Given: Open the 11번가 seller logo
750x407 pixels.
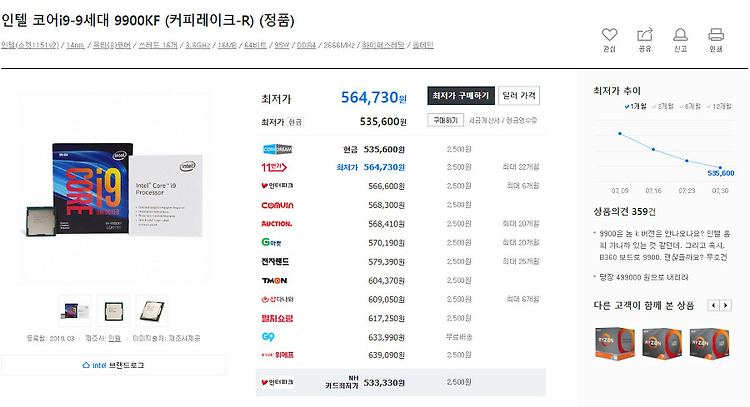Looking at the screenshot, I should [274, 167].
